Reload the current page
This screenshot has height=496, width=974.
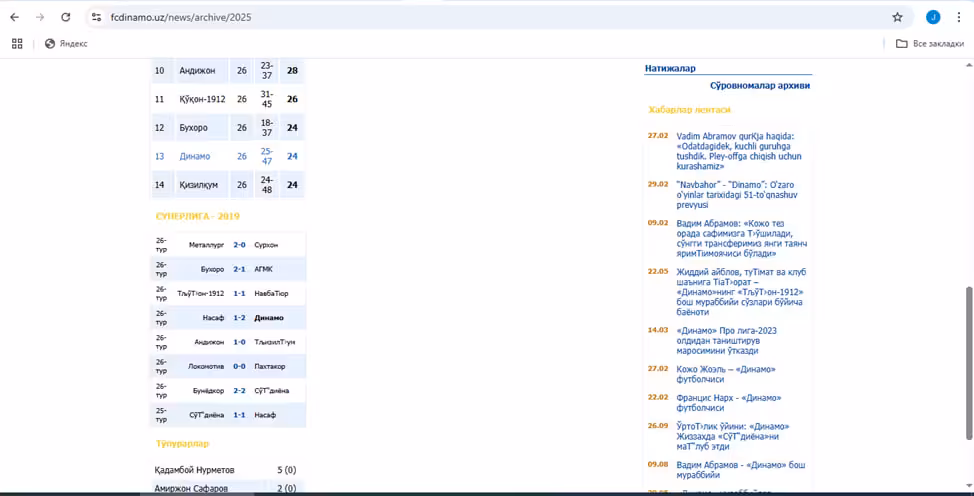pyautogui.click(x=65, y=17)
